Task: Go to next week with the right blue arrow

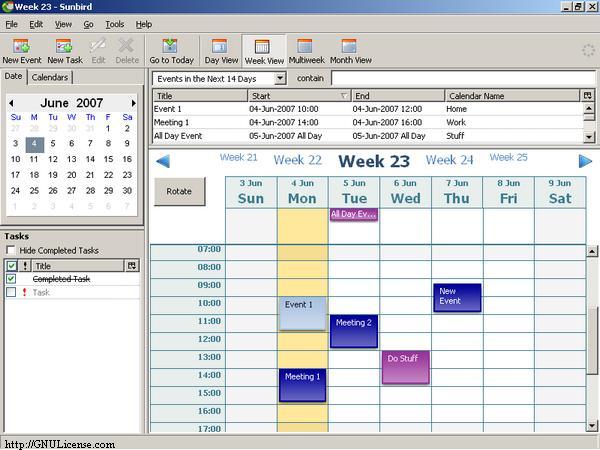Action: pyautogui.click(x=585, y=161)
